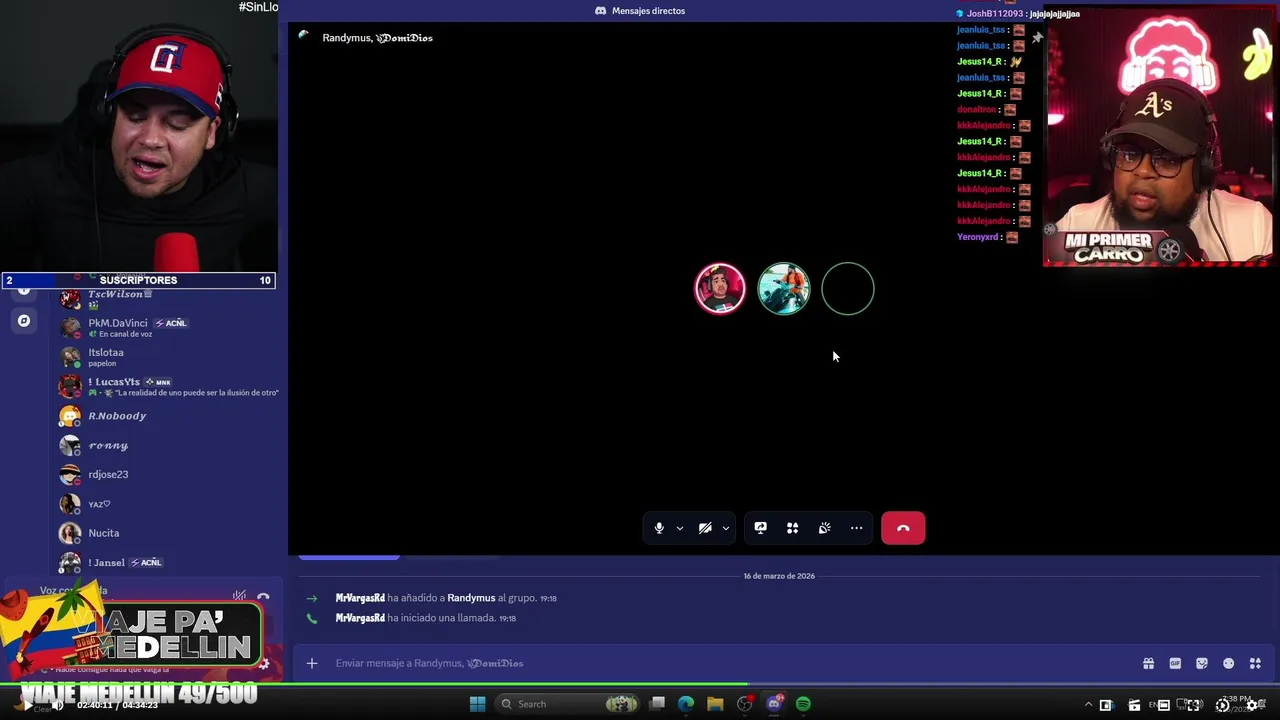Open ronny direct message
This screenshot has width=1280, height=720.
pyautogui.click(x=165, y=445)
